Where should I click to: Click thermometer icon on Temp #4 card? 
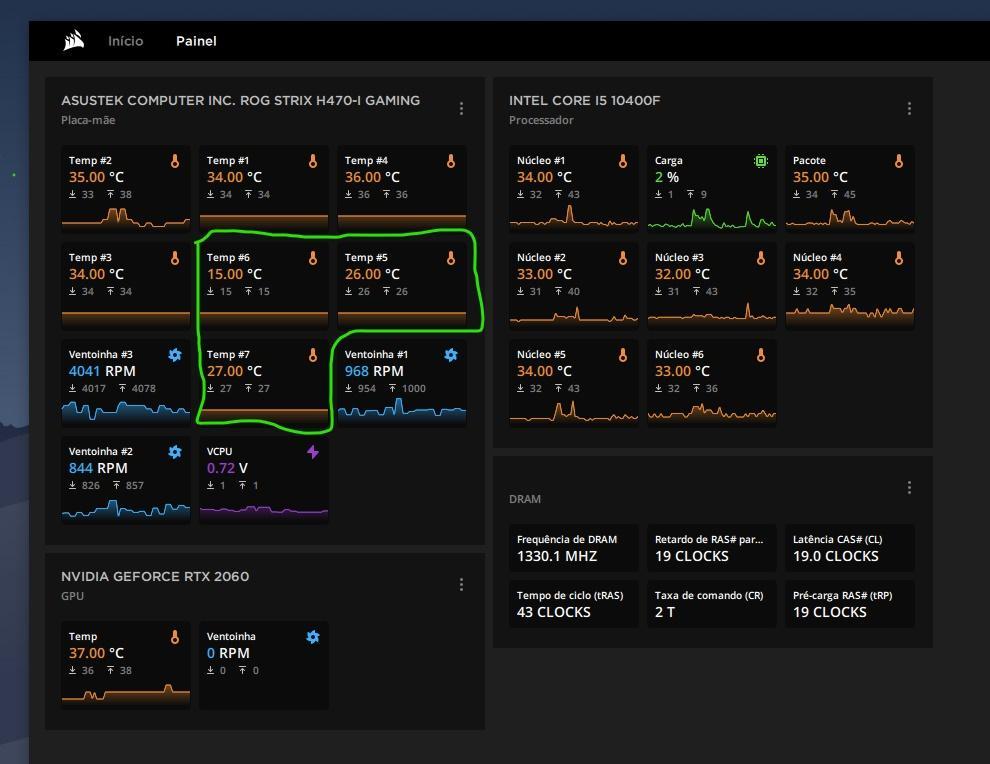[x=451, y=161]
